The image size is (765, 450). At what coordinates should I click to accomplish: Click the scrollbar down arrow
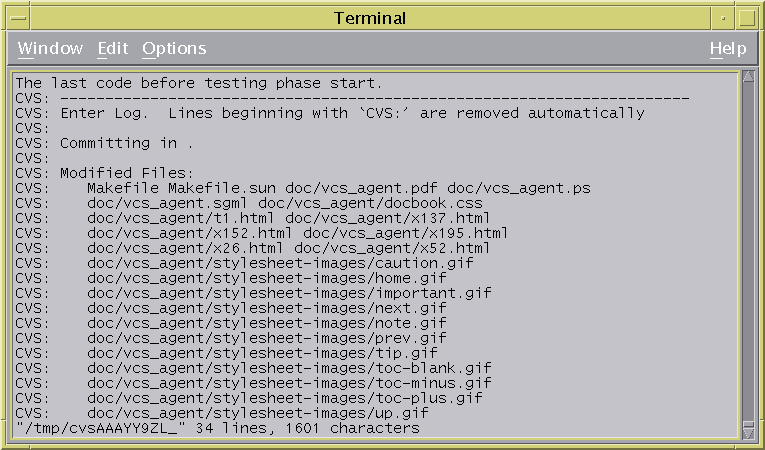tap(748, 433)
